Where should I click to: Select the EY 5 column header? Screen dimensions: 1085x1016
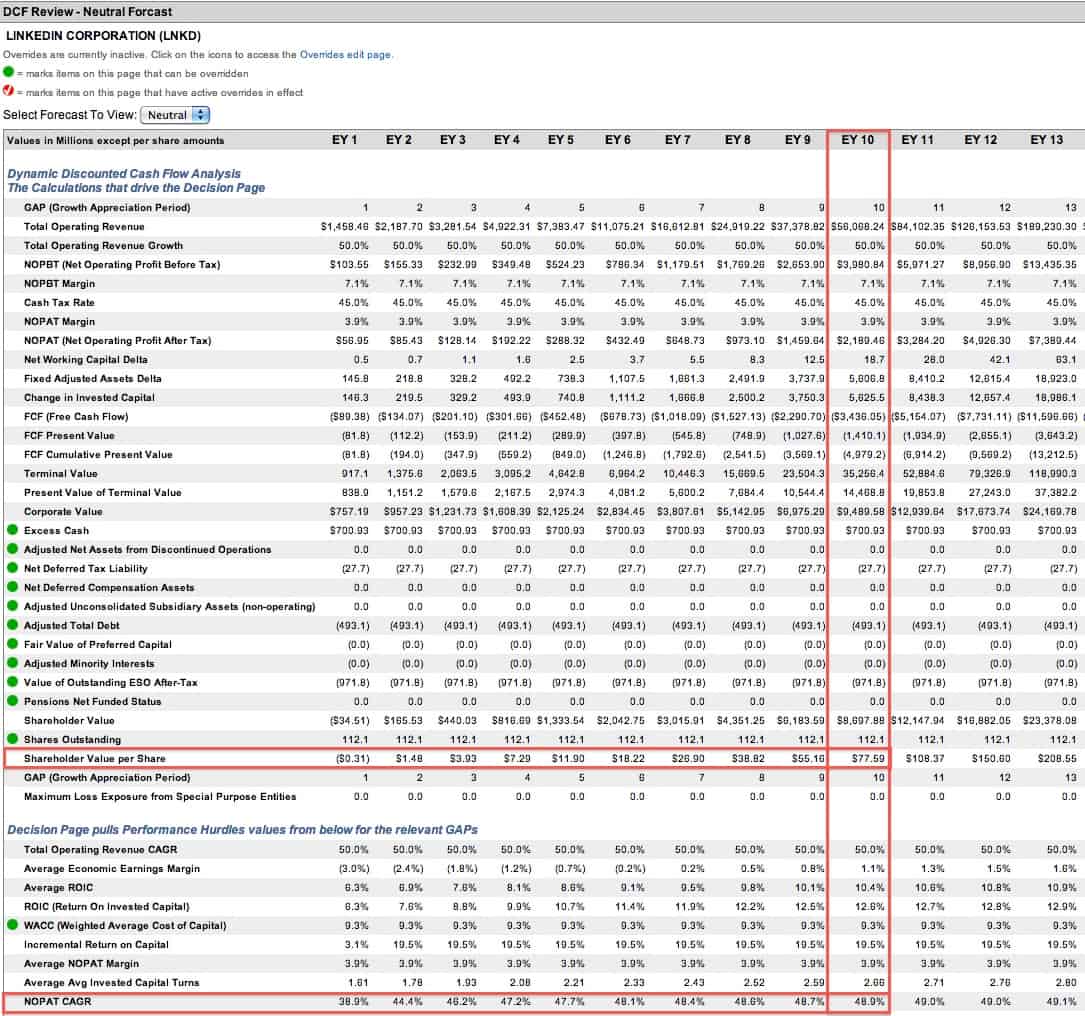coord(560,140)
